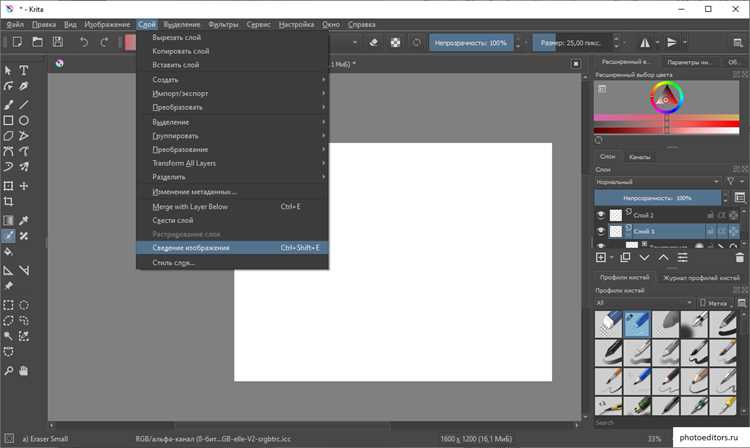Click the pink foreground color swatch
The height and width of the screenshot is (448, 750).
130,43
